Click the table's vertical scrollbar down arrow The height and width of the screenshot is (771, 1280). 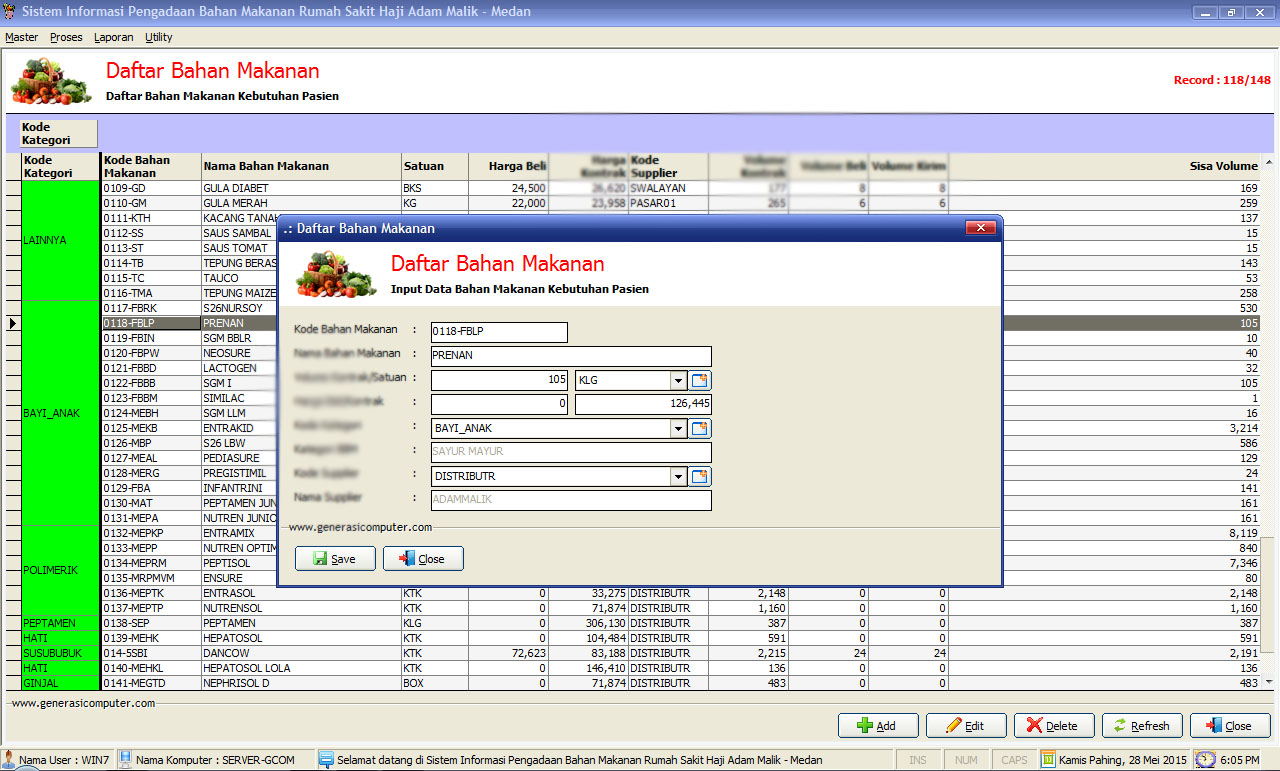(1269, 682)
